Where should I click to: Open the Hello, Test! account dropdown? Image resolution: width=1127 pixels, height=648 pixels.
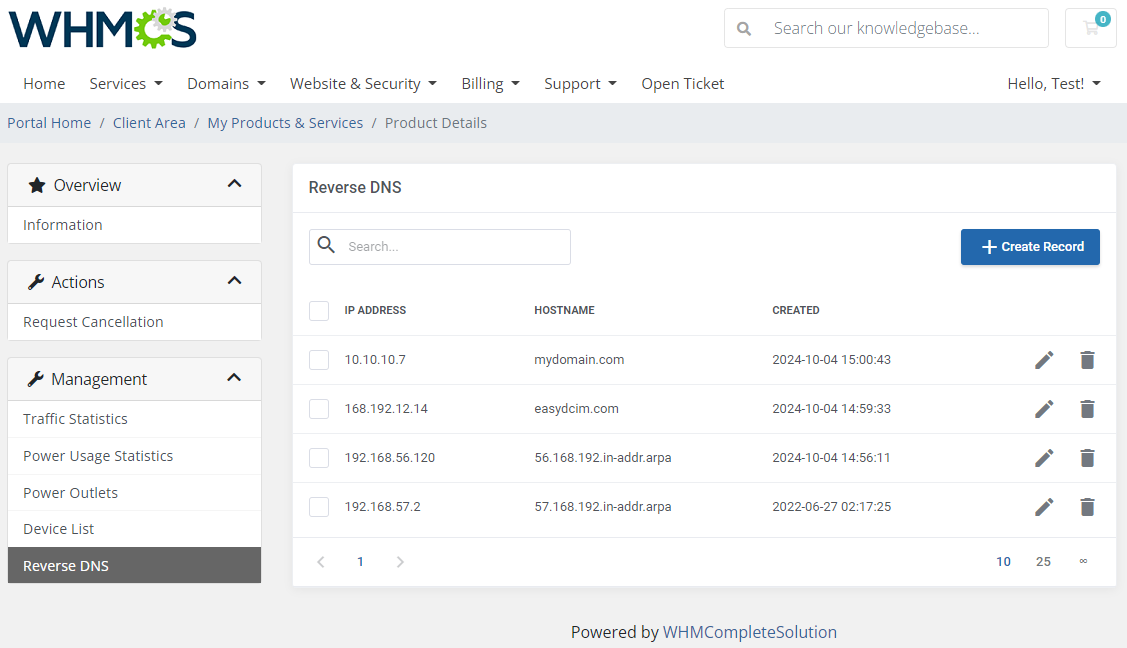(1053, 83)
